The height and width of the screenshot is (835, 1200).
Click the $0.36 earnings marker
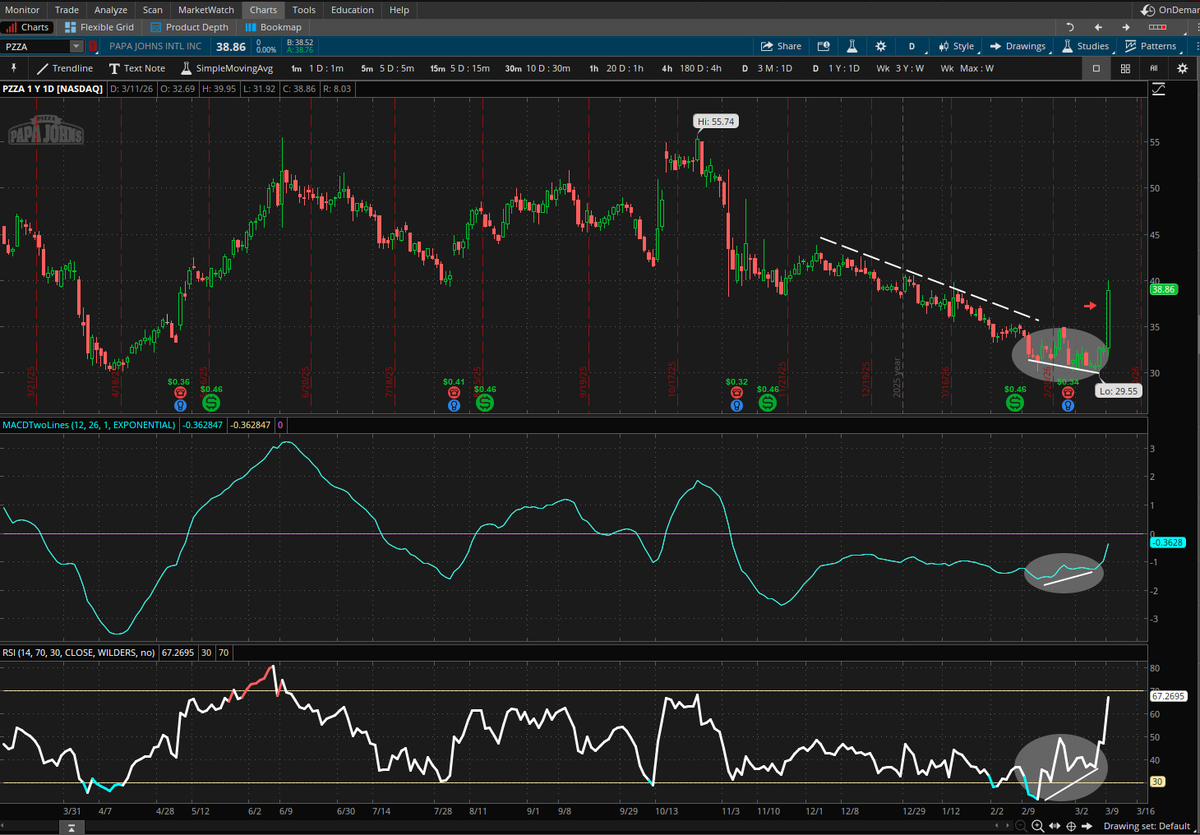coord(180,382)
